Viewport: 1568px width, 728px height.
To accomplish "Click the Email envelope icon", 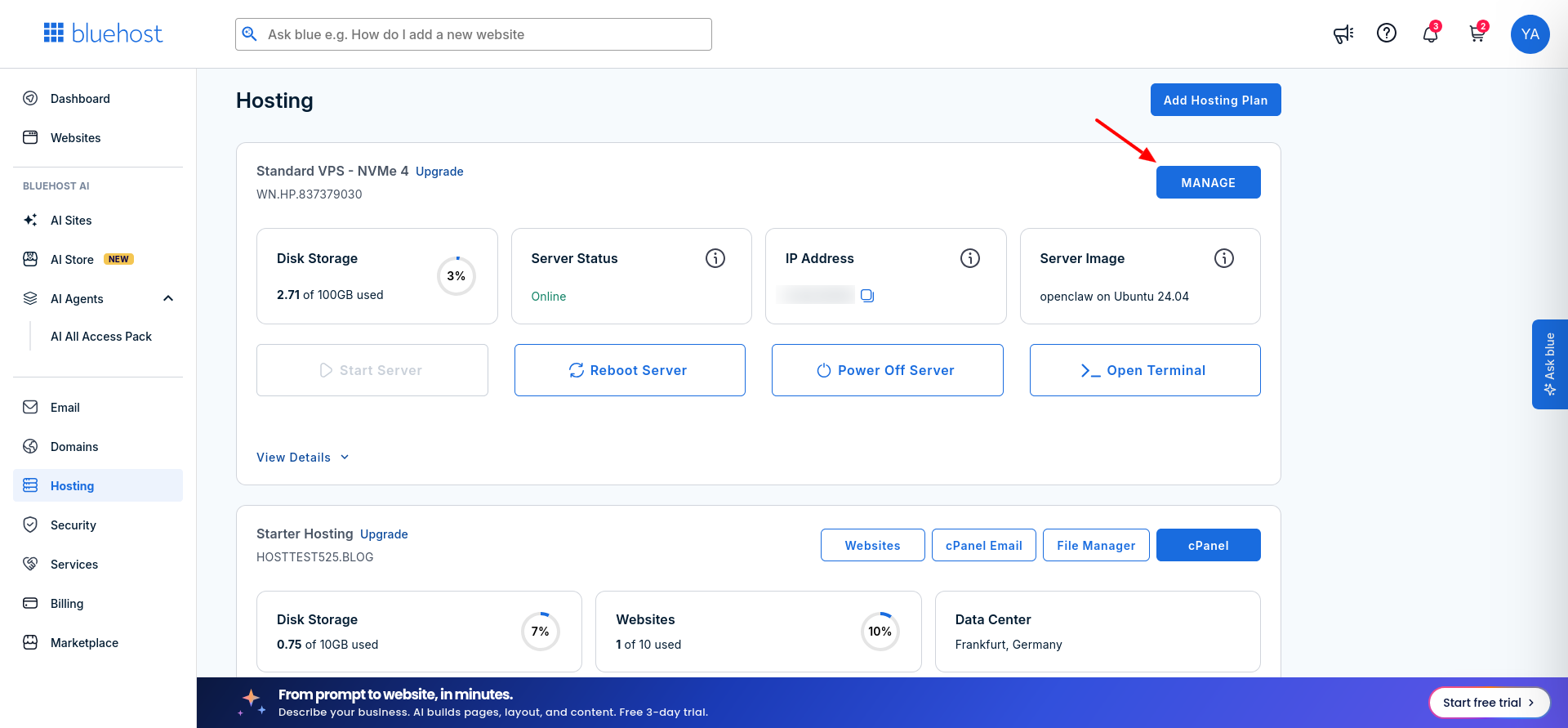I will click(x=30, y=407).
